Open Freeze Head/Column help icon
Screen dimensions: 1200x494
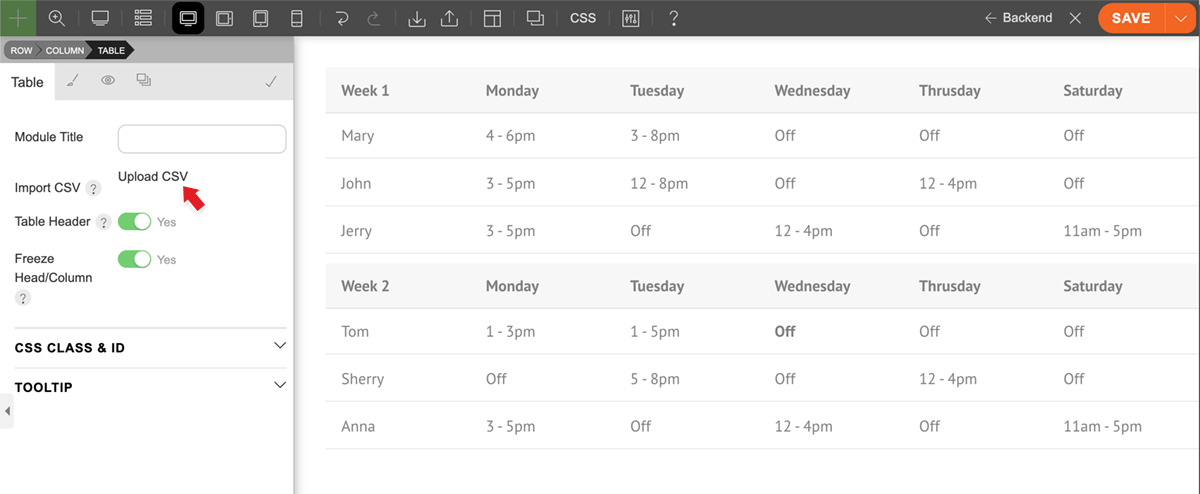[x=23, y=299]
